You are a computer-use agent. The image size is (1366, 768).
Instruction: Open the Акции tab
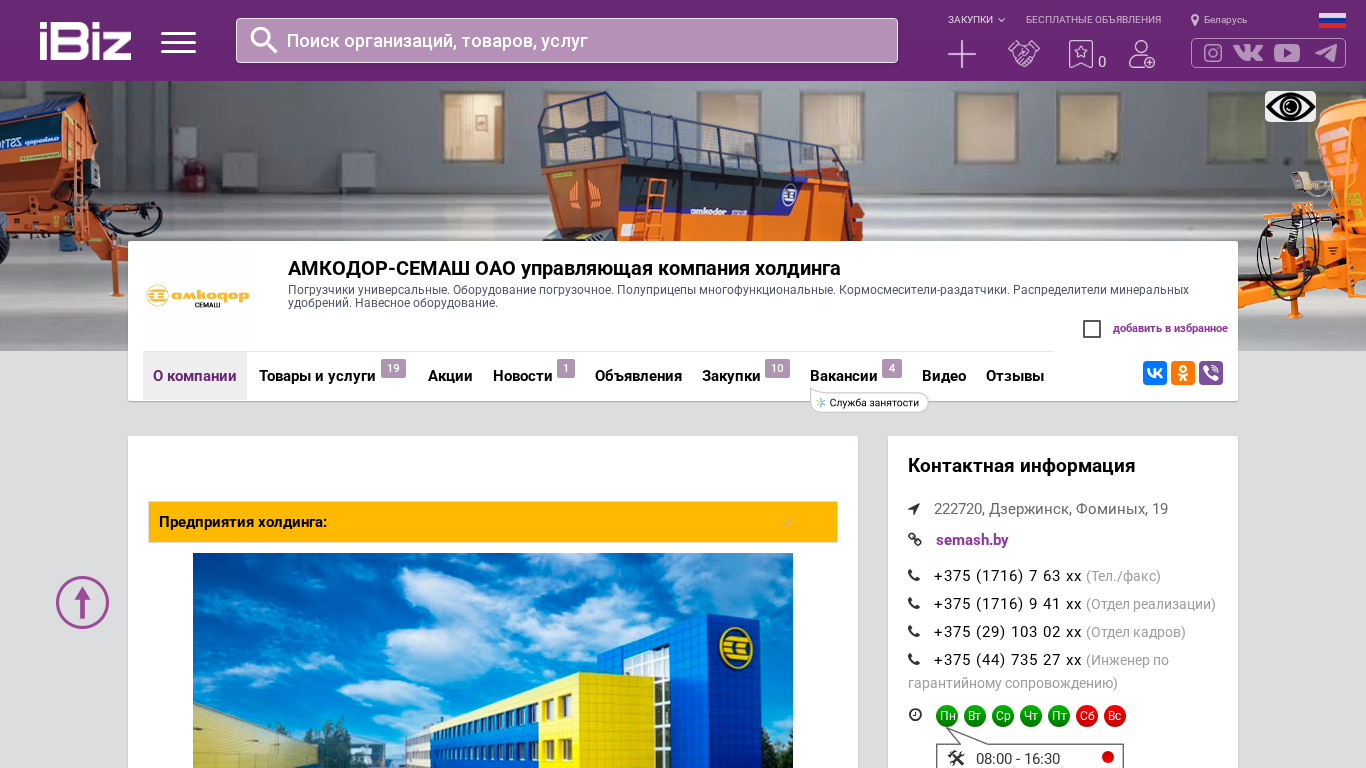(450, 376)
